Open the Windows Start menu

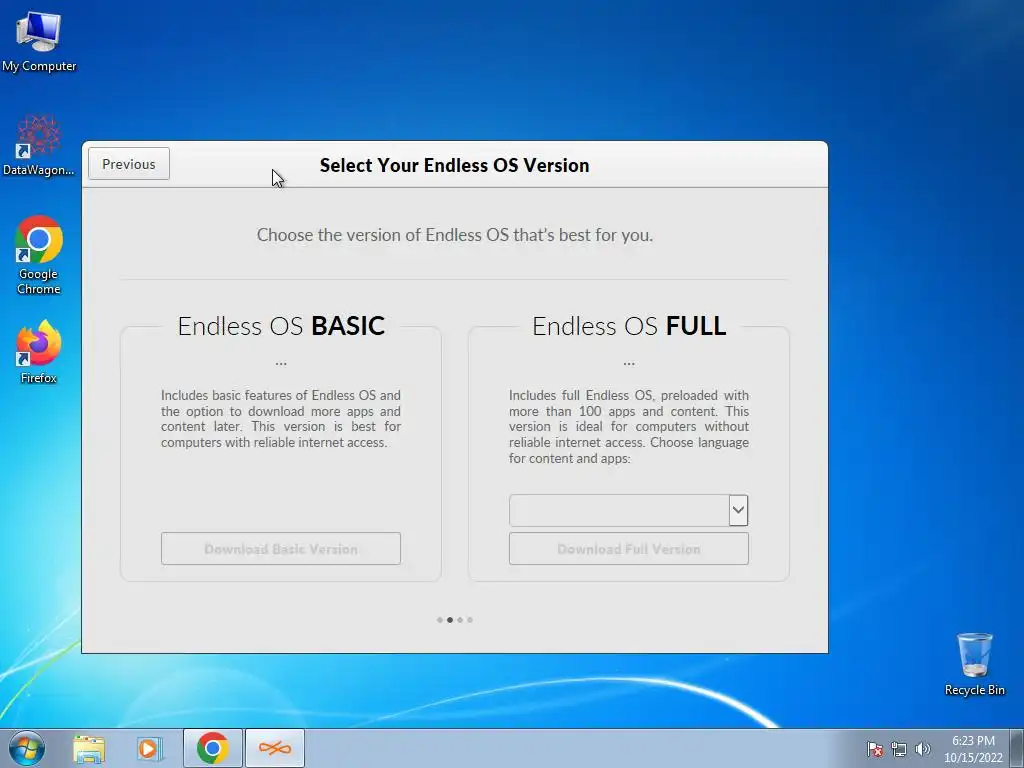pos(27,748)
